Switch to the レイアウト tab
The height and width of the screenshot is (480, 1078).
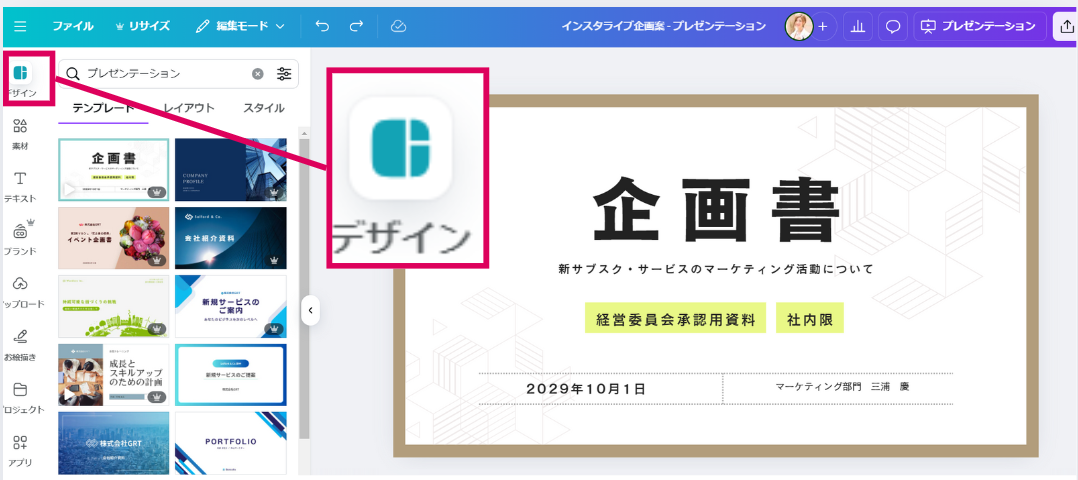click(x=188, y=108)
